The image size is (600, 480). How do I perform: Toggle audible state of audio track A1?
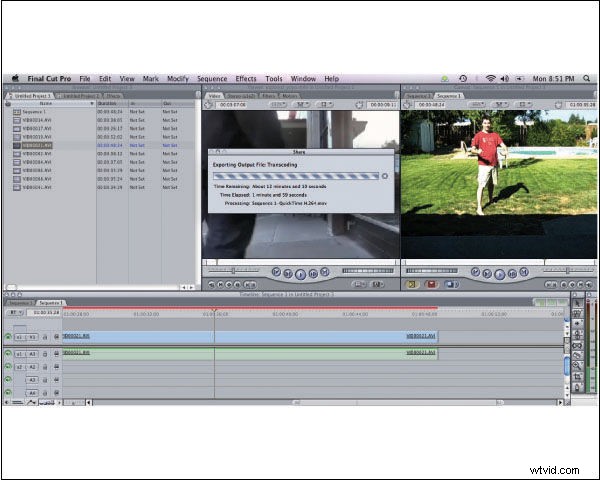8,354
